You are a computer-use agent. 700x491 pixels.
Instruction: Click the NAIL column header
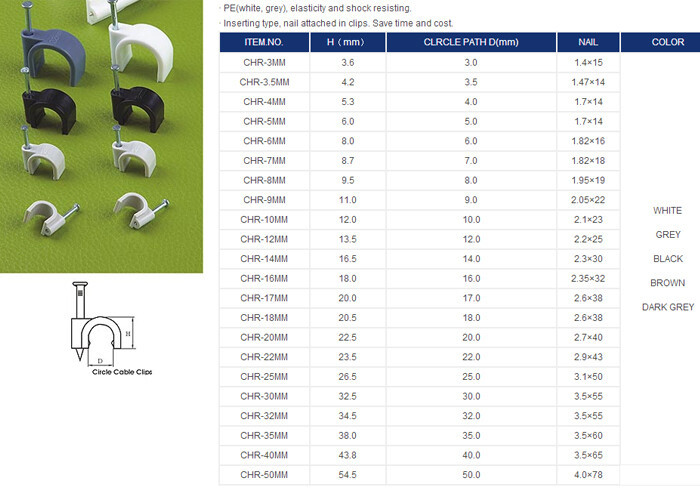pyautogui.click(x=588, y=43)
